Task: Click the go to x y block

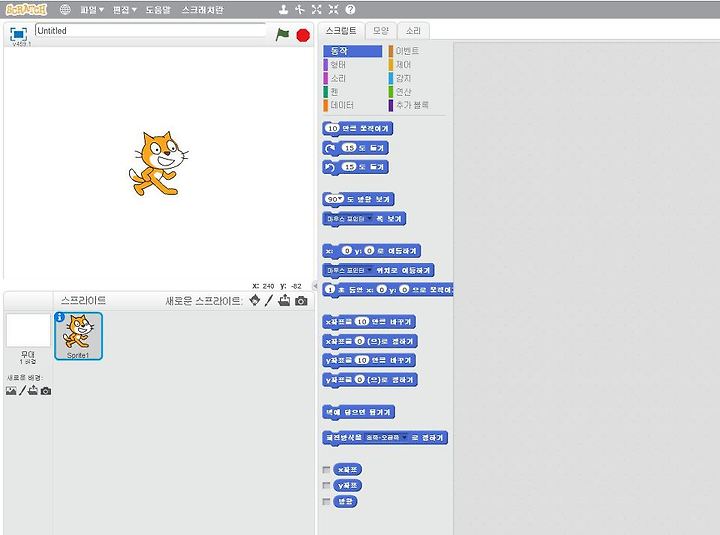Action: (x=371, y=251)
